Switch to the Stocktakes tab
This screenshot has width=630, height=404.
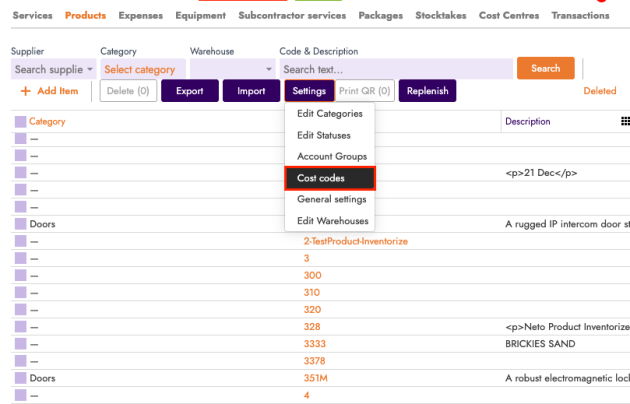(440, 16)
